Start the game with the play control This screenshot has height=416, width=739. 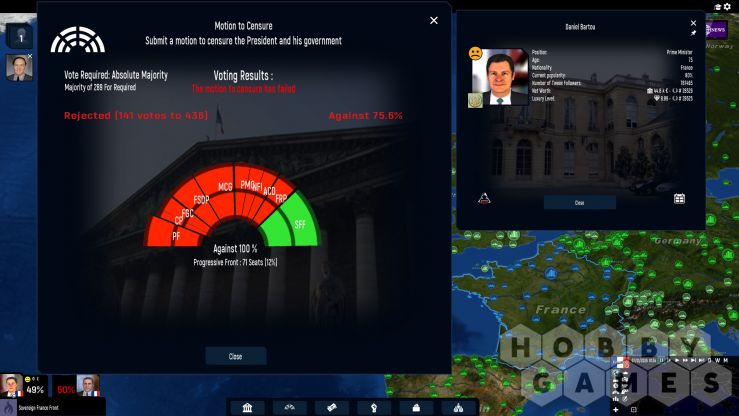click(677, 360)
